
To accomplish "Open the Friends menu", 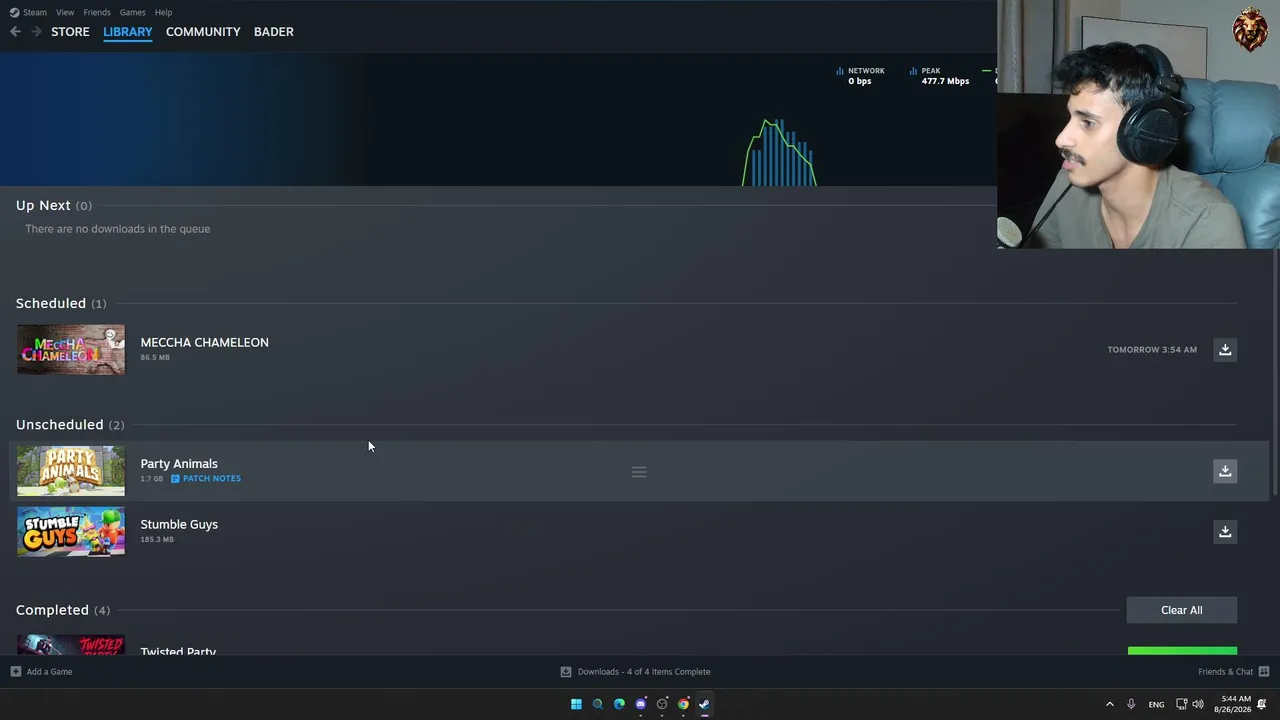I will [x=97, y=12].
